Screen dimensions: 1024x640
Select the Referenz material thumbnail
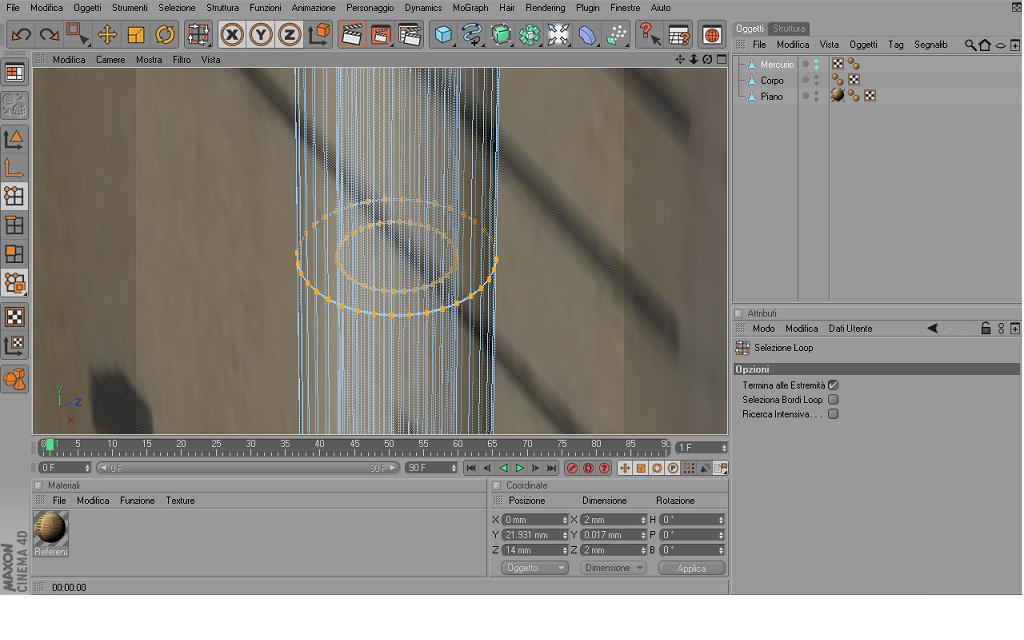pyautogui.click(x=51, y=534)
